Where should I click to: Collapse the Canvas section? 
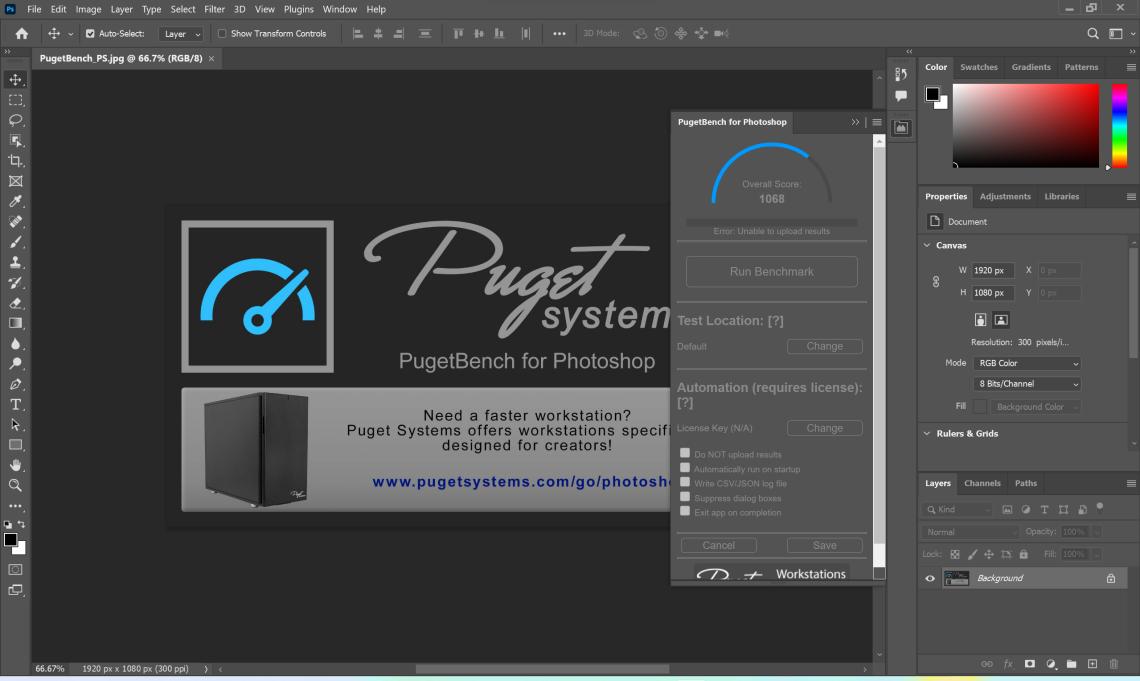coord(927,245)
